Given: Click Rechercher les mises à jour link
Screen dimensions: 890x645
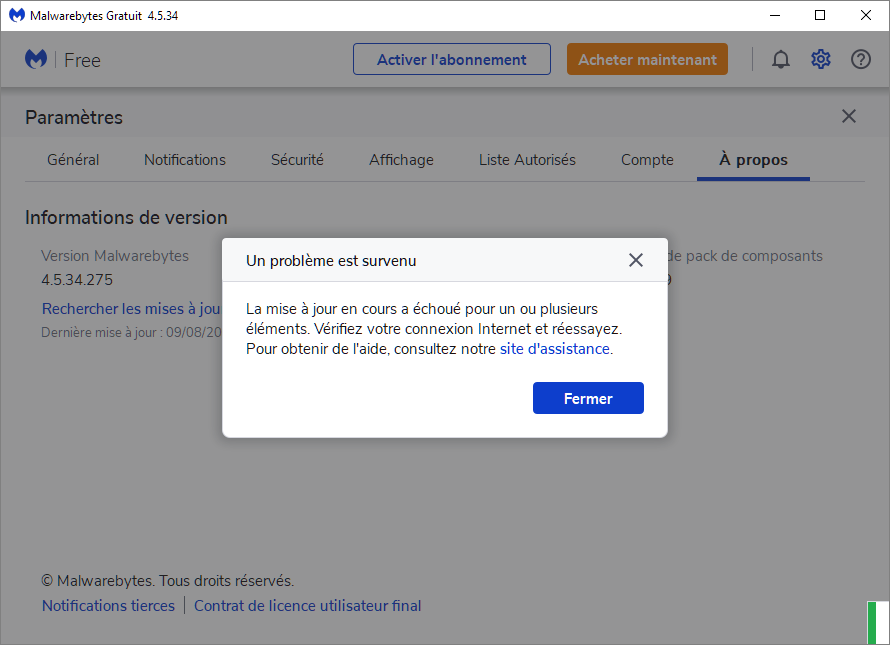Looking at the screenshot, I should coord(131,309).
